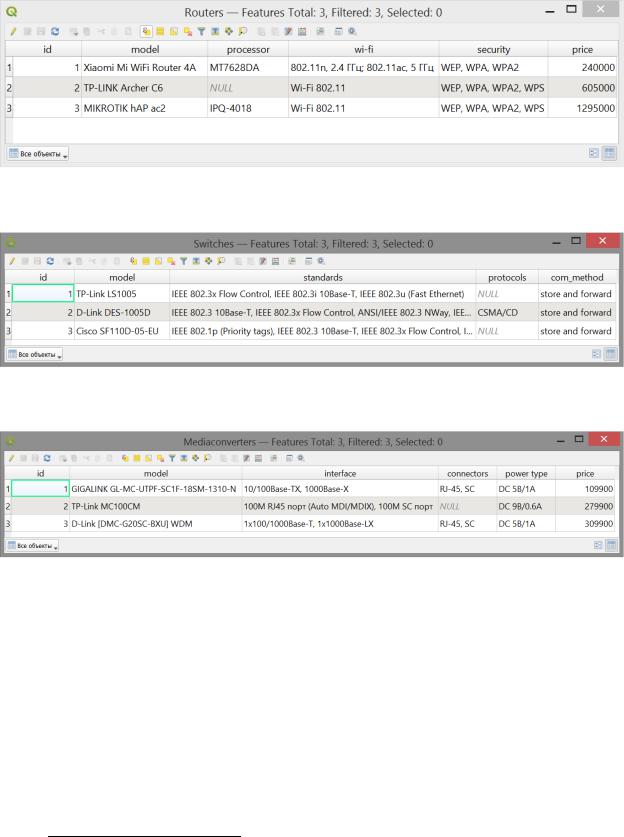Screen dimensions: 624x837
Task: Invert selection icon in Routers toolbar
Action: 173,31
